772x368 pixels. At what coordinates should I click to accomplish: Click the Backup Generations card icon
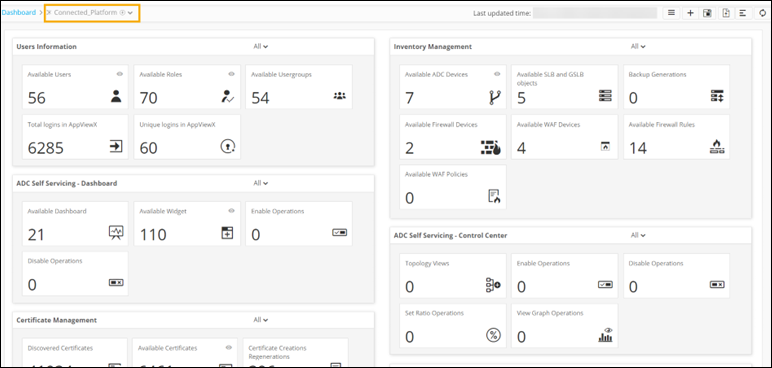click(717, 96)
